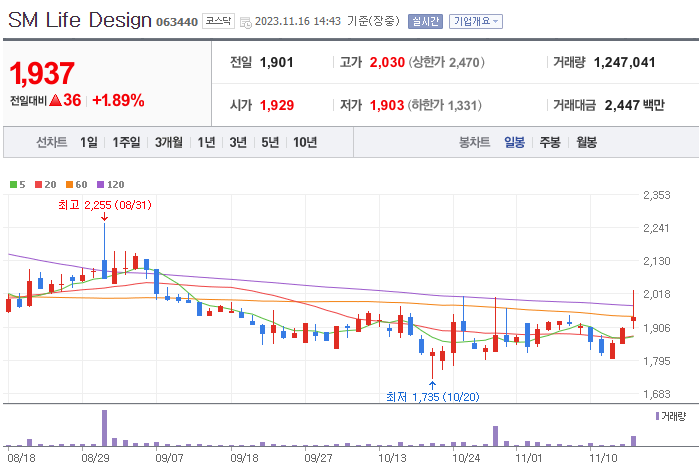Viewport: 699px width, 467px height.
Task: Click the 11/10 date axis label
Action: [x=604, y=458]
